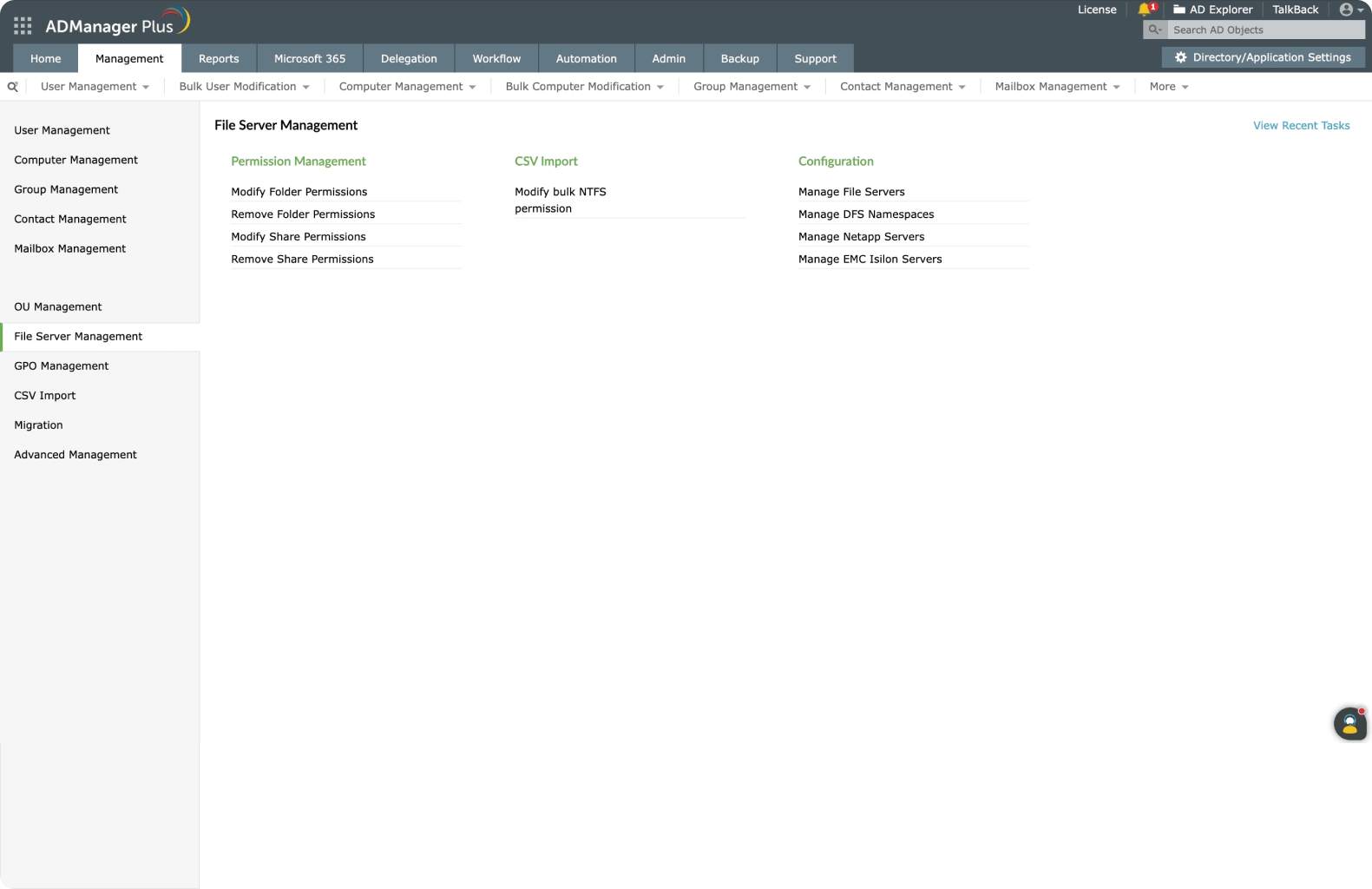The image size is (1372, 889).
Task: Select Computer Management in left sidebar
Action: click(76, 160)
